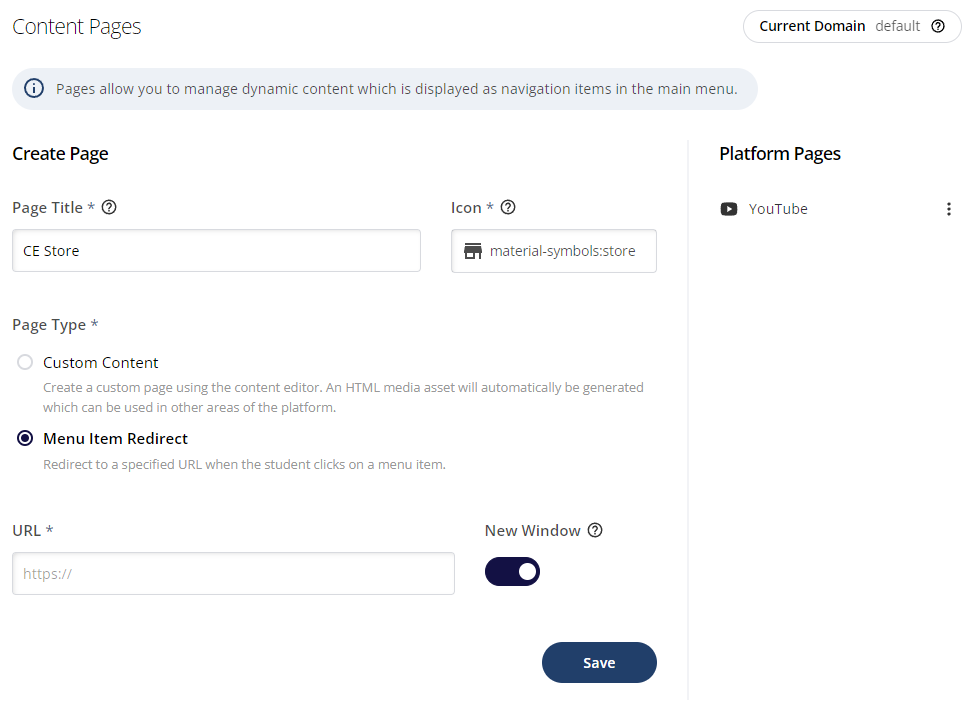Click the YouTube play icon

[729, 209]
